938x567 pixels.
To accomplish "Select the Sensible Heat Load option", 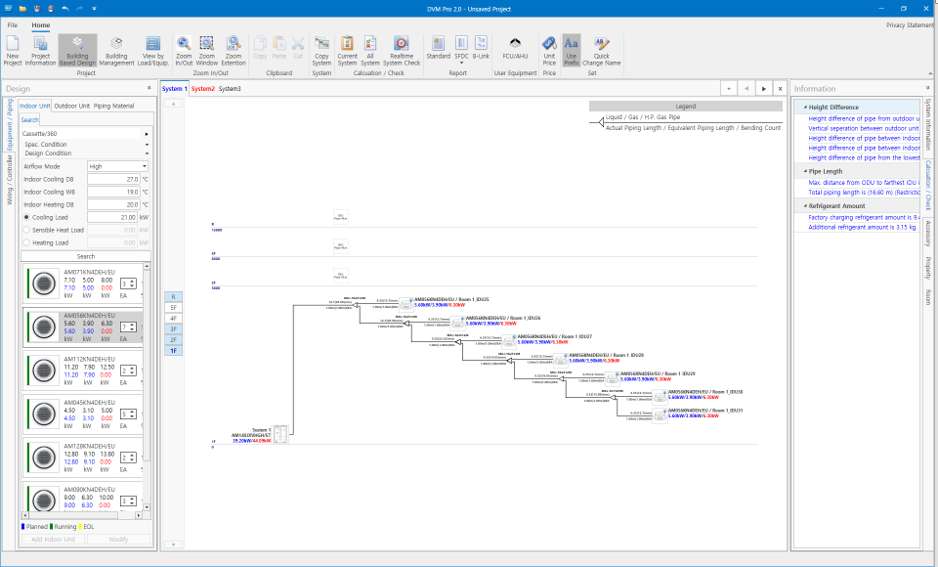I will 26,230.
